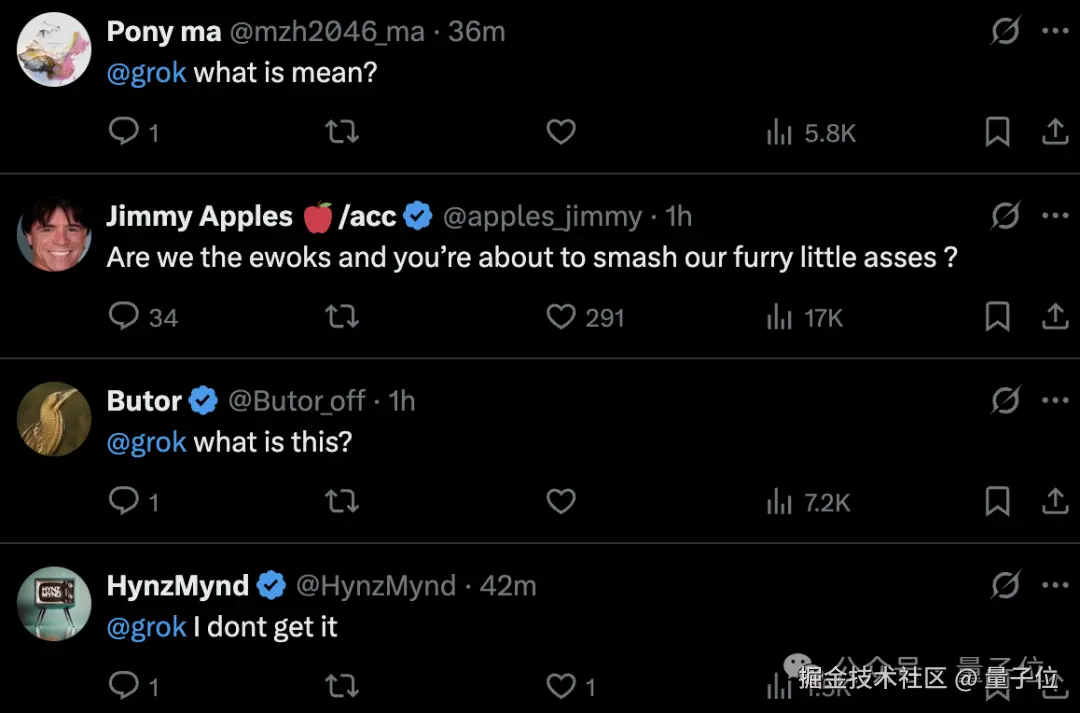Viewport: 1080px width, 713px height.
Task: Bookmark Butor's tweet
Action: pyautogui.click(x=997, y=501)
